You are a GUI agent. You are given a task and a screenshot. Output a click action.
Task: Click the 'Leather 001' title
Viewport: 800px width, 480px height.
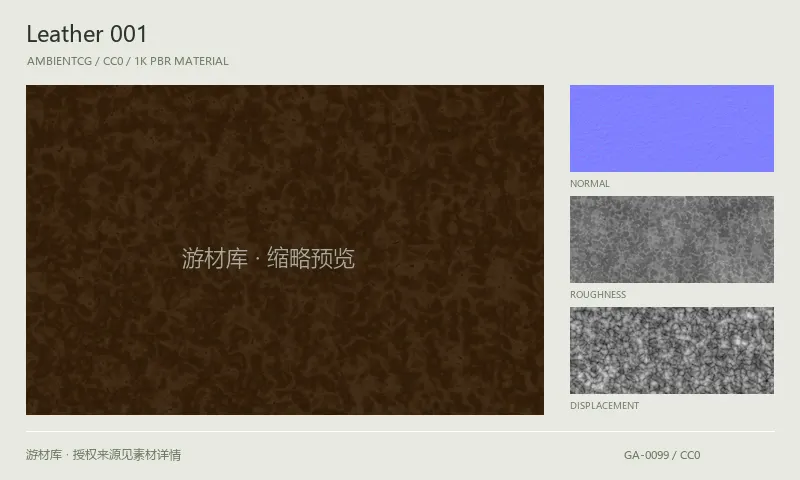coord(87,34)
